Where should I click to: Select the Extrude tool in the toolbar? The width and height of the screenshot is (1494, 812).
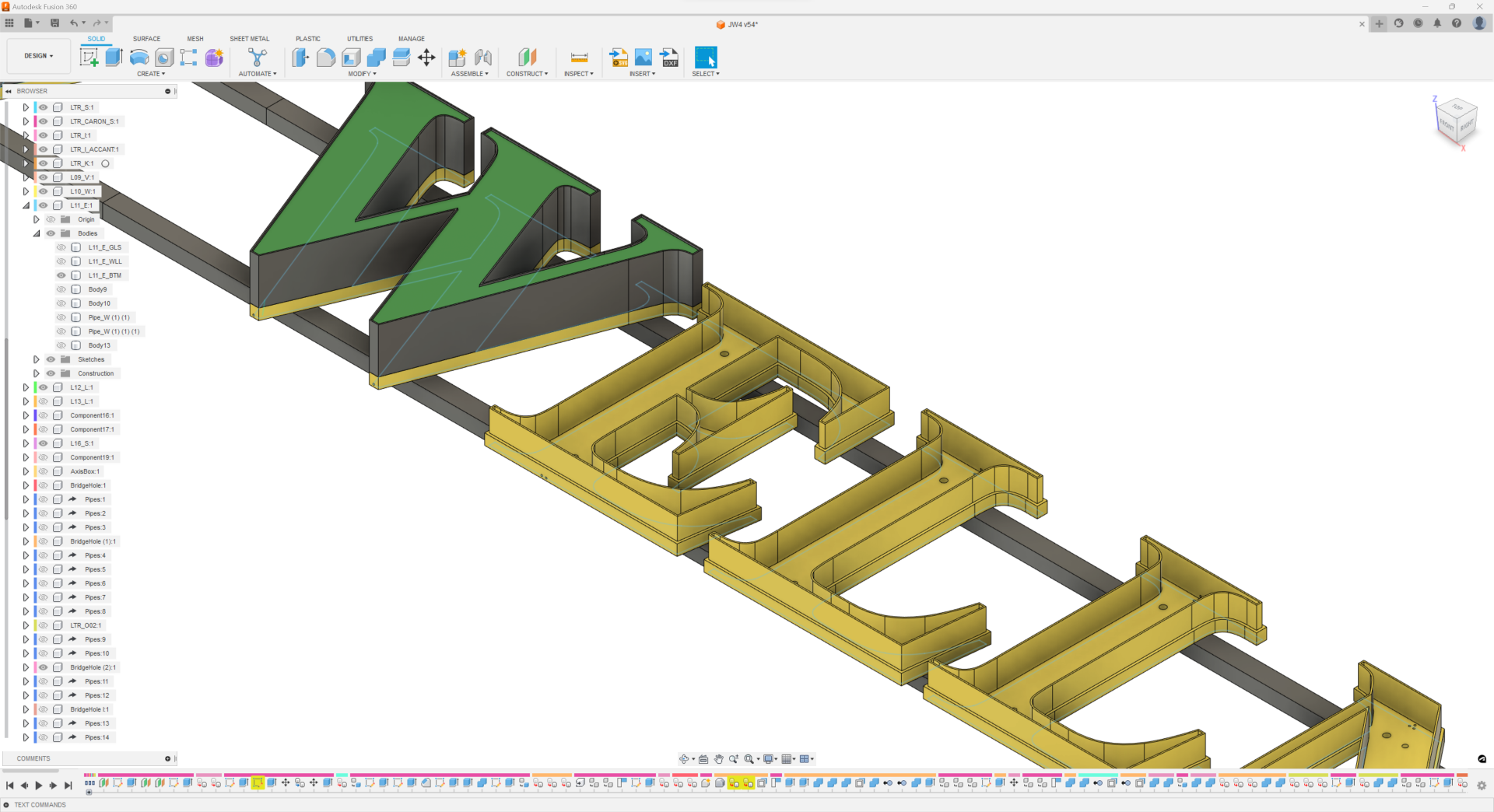coord(114,58)
